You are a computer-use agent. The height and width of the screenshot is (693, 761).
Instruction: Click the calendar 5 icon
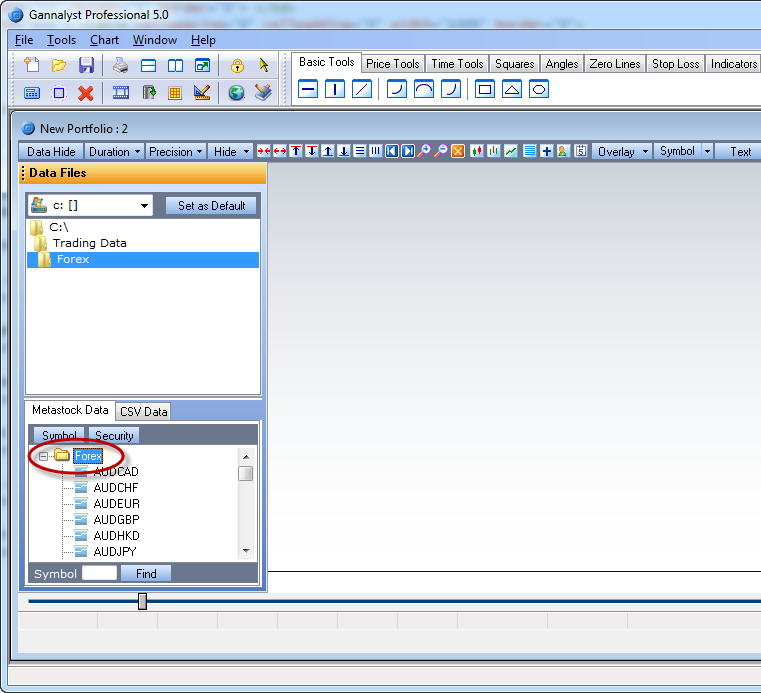(x=580, y=151)
